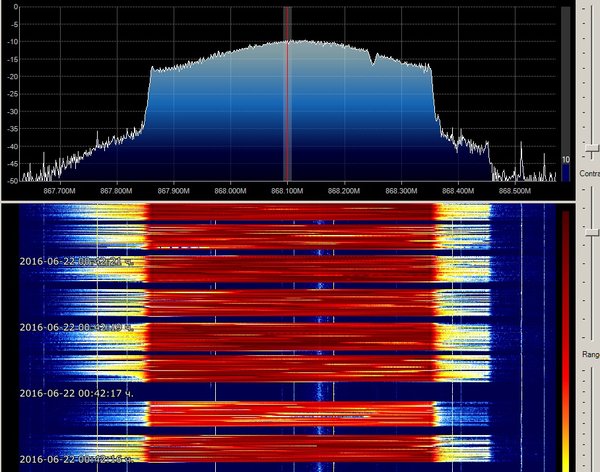Click the -50 dB scale label
The image size is (600, 472).
[12, 181]
